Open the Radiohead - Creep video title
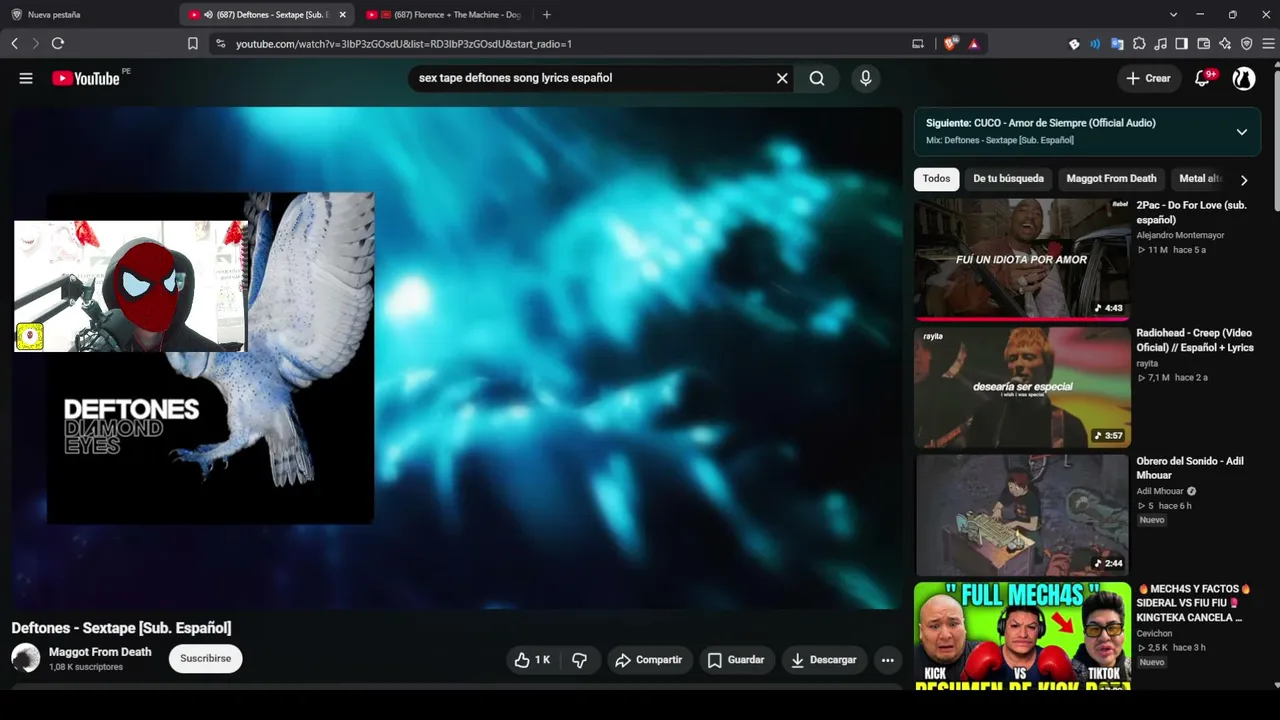This screenshot has height=720, width=1280. (x=1195, y=340)
